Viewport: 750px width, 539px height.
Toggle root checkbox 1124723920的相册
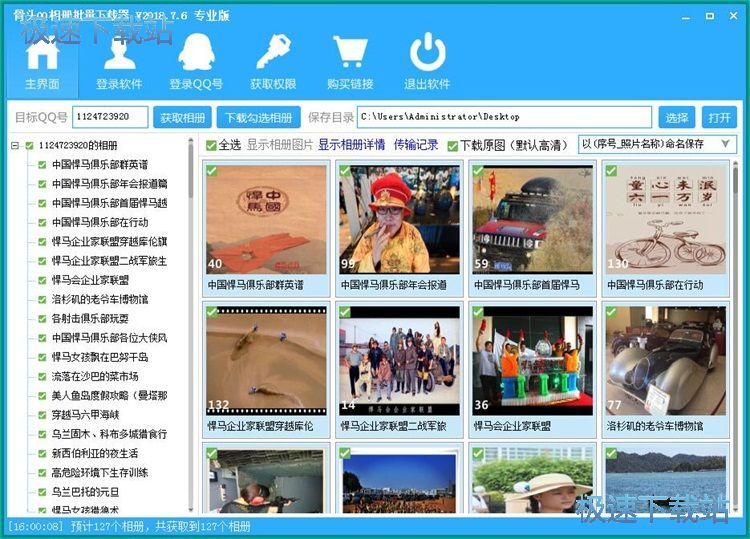click(29, 145)
